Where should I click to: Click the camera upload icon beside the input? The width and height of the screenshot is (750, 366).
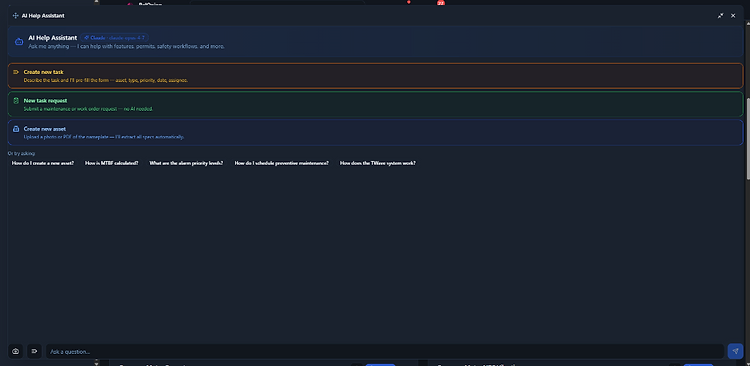coord(15,351)
